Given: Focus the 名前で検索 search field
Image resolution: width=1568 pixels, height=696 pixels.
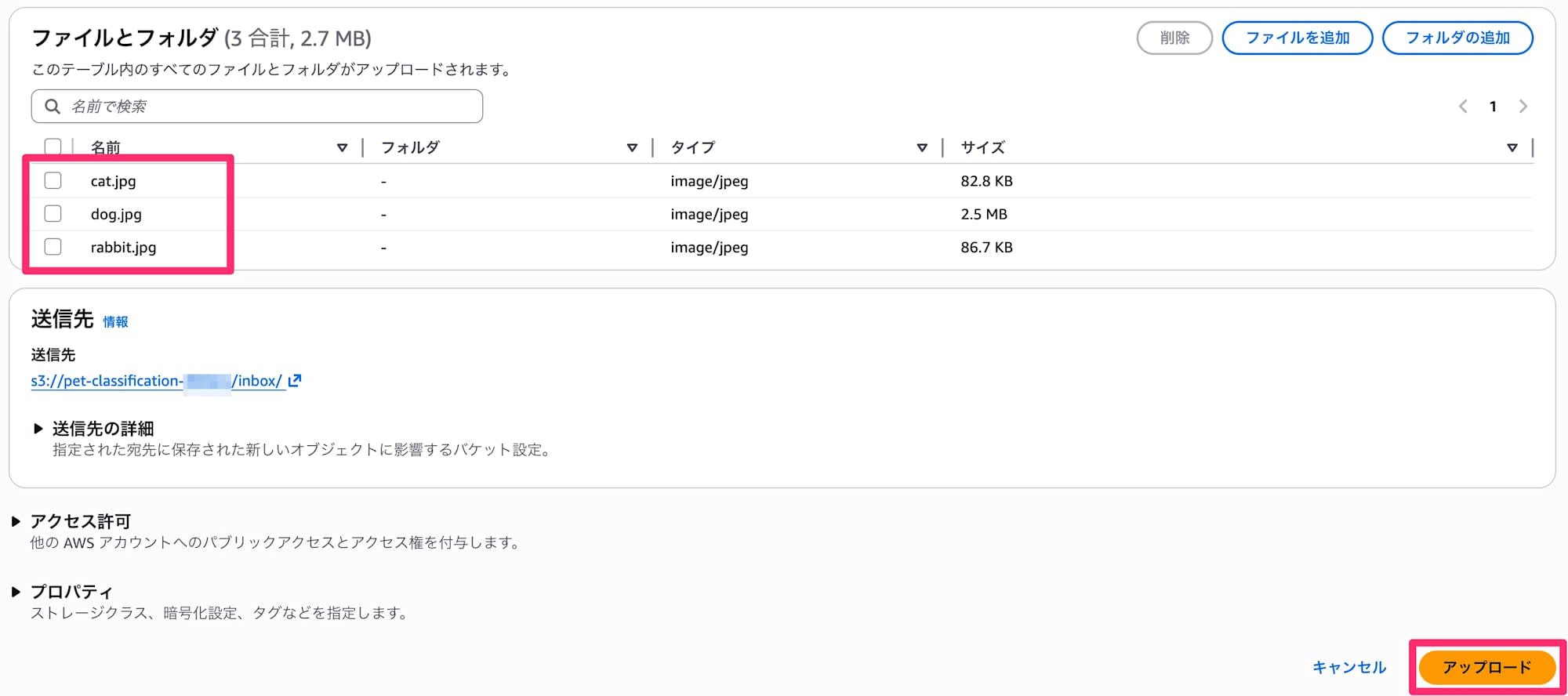Looking at the screenshot, I should [x=267, y=107].
